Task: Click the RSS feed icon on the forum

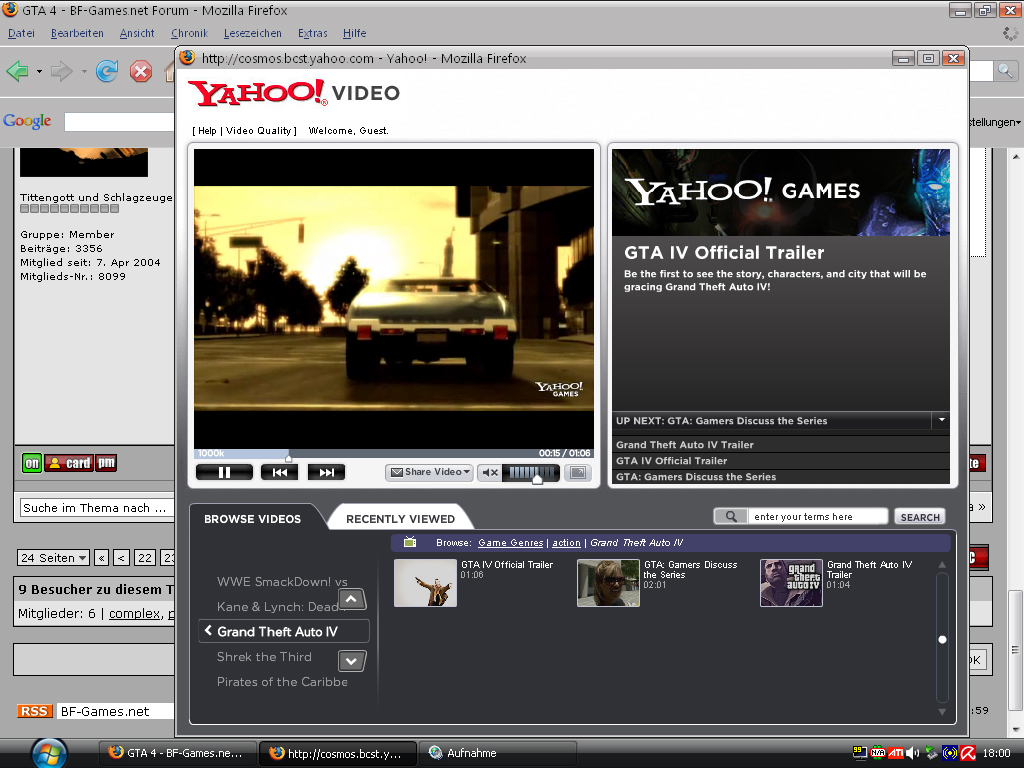Action: (34, 711)
